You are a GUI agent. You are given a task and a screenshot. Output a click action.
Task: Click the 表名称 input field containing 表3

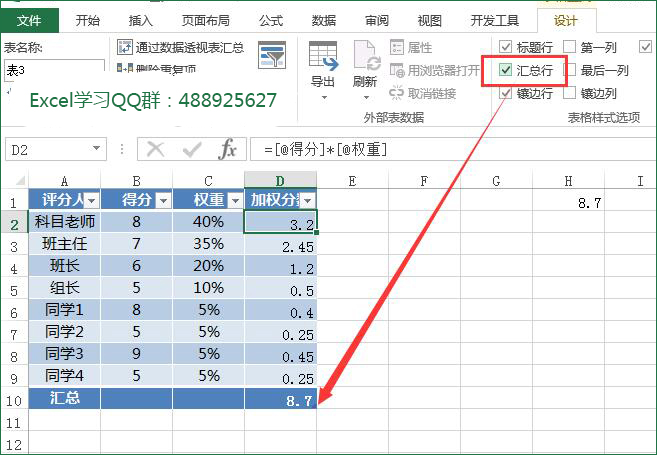54,70
